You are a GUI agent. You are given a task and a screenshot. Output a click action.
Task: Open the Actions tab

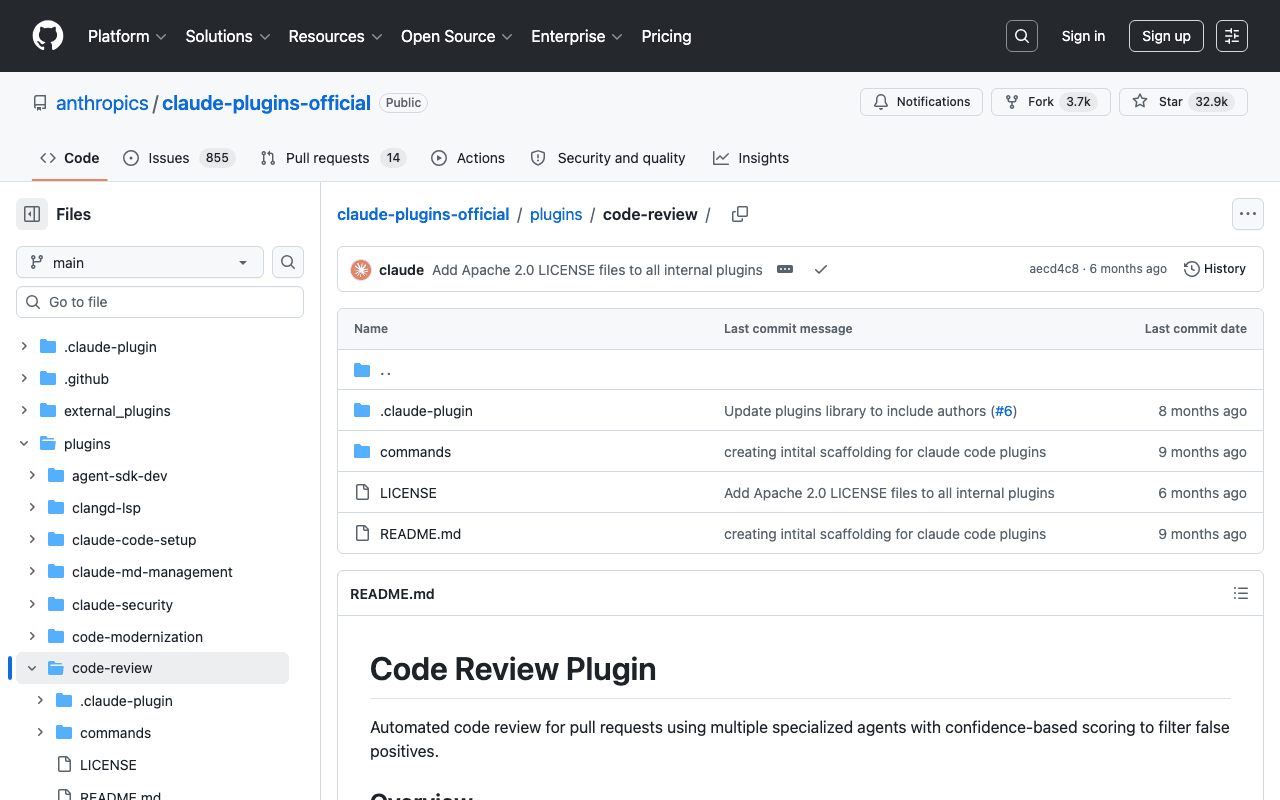(x=468, y=158)
